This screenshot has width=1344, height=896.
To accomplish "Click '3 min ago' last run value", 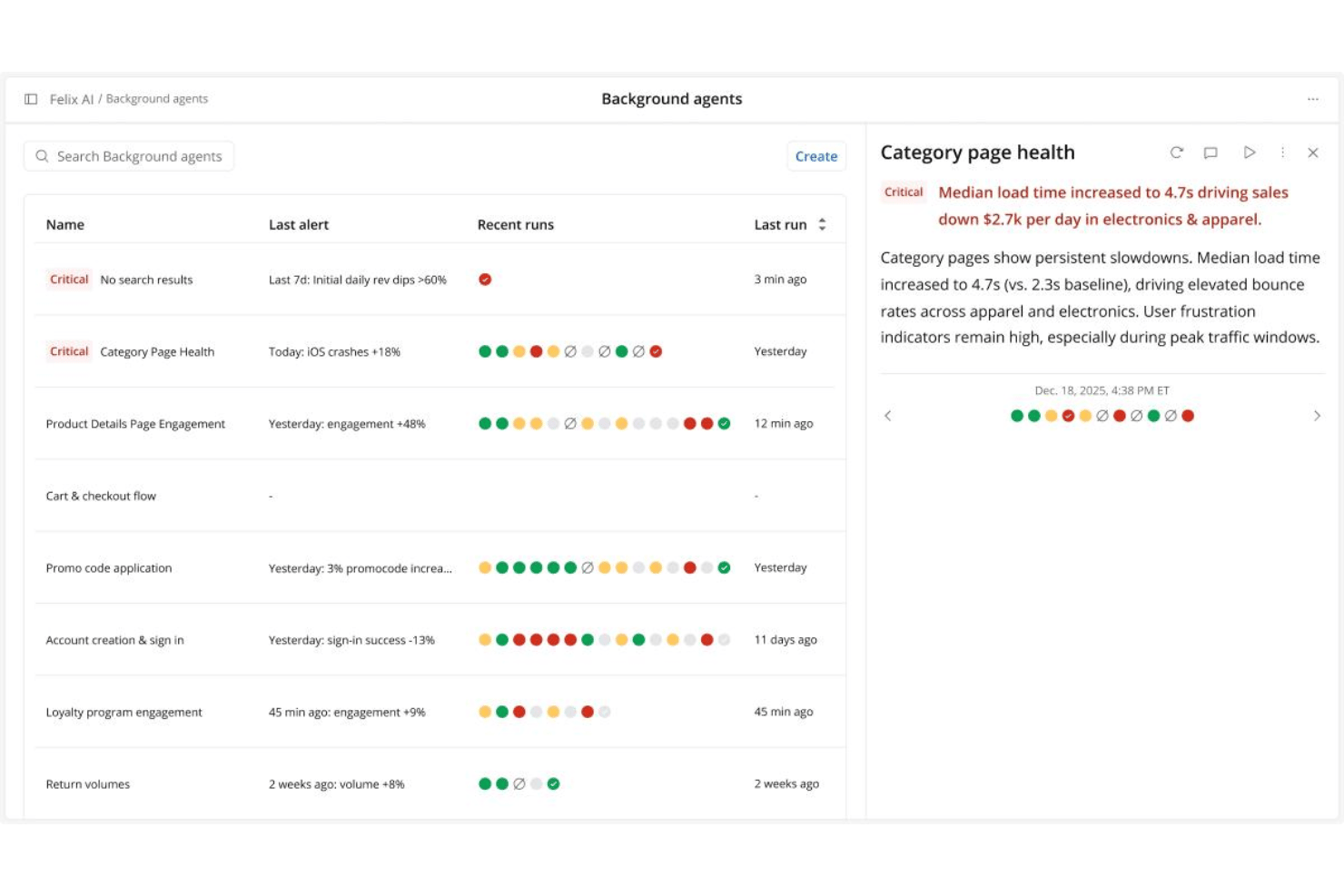I will 780,280.
